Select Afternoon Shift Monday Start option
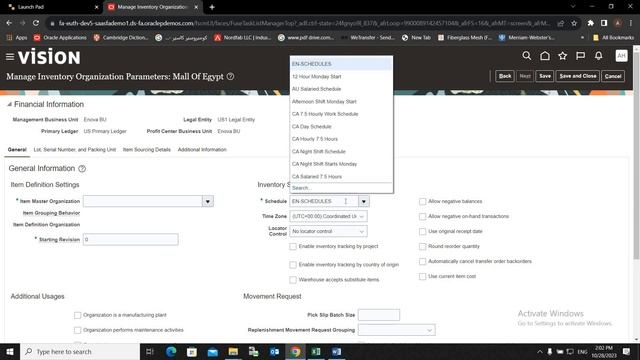This screenshot has width=640, height=360. pos(341,102)
